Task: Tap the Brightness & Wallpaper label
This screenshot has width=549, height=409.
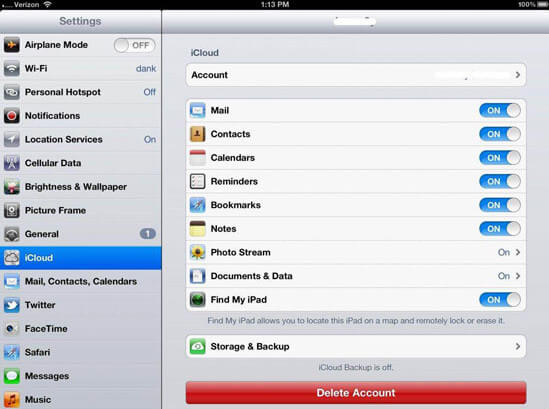Action: [76, 187]
